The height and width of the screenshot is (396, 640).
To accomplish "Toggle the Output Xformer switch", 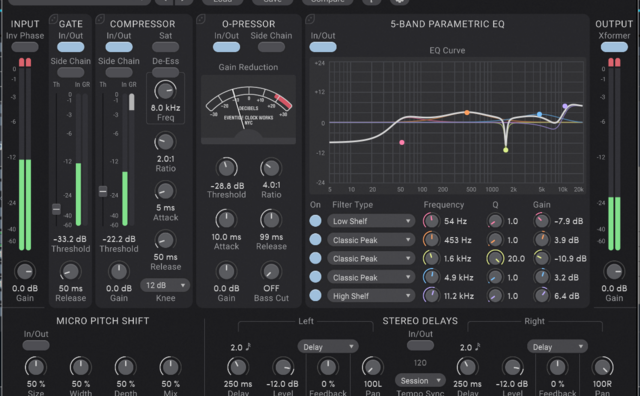I will [x=614, y=47].
